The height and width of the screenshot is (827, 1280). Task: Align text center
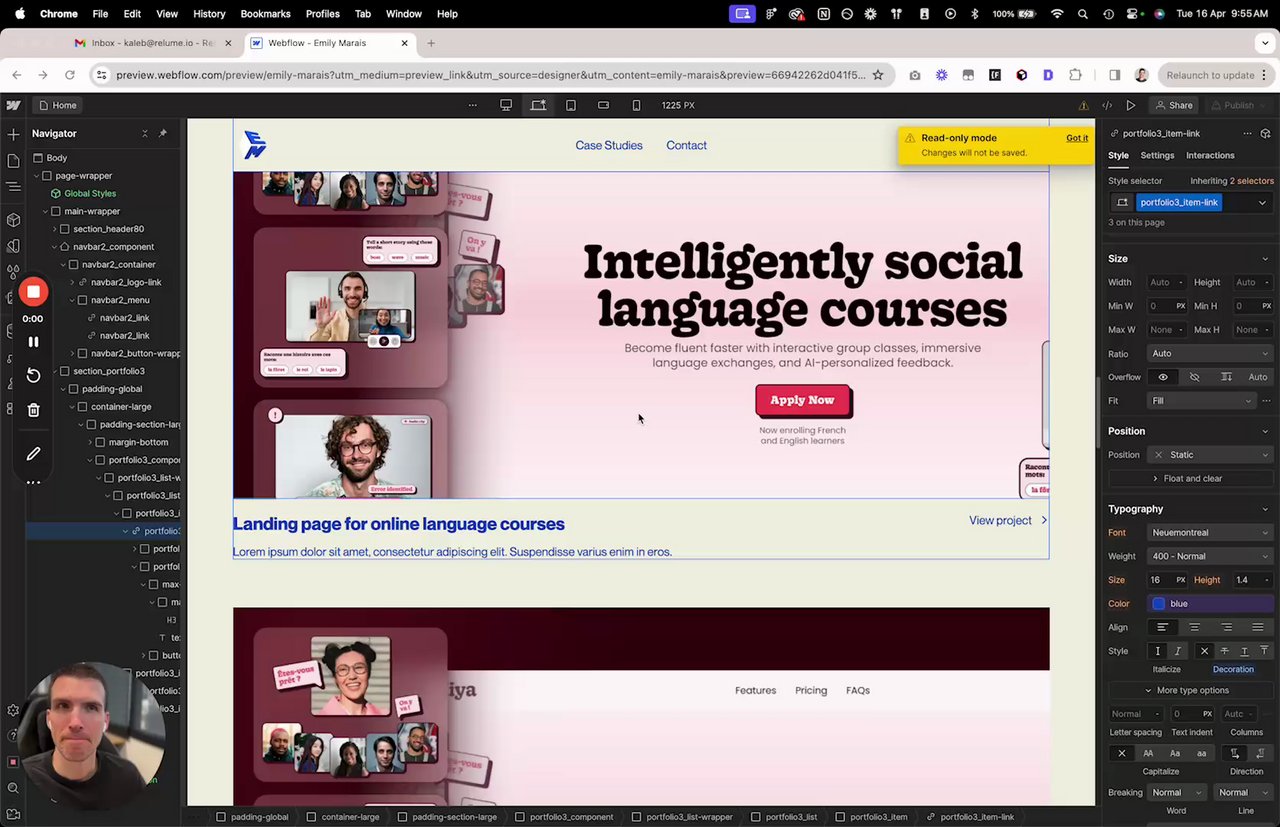click(1194, 627)
